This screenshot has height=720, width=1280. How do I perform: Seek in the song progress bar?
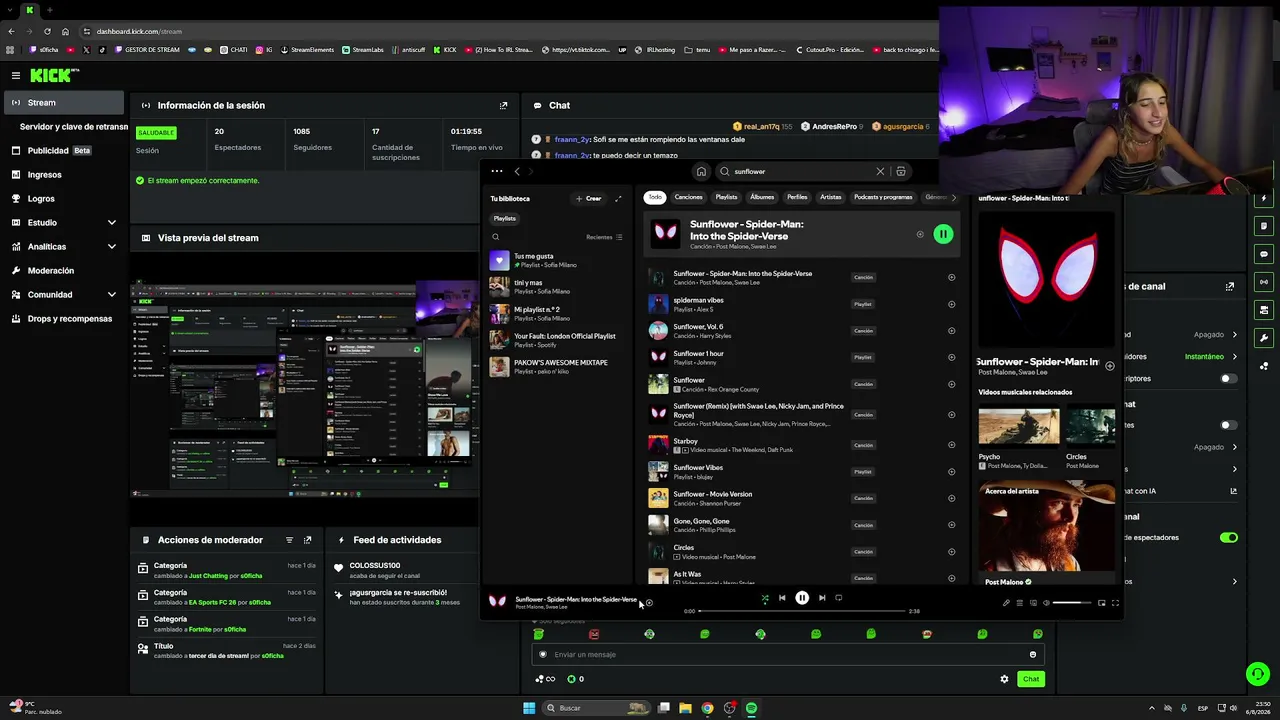[x=802, y=611]
